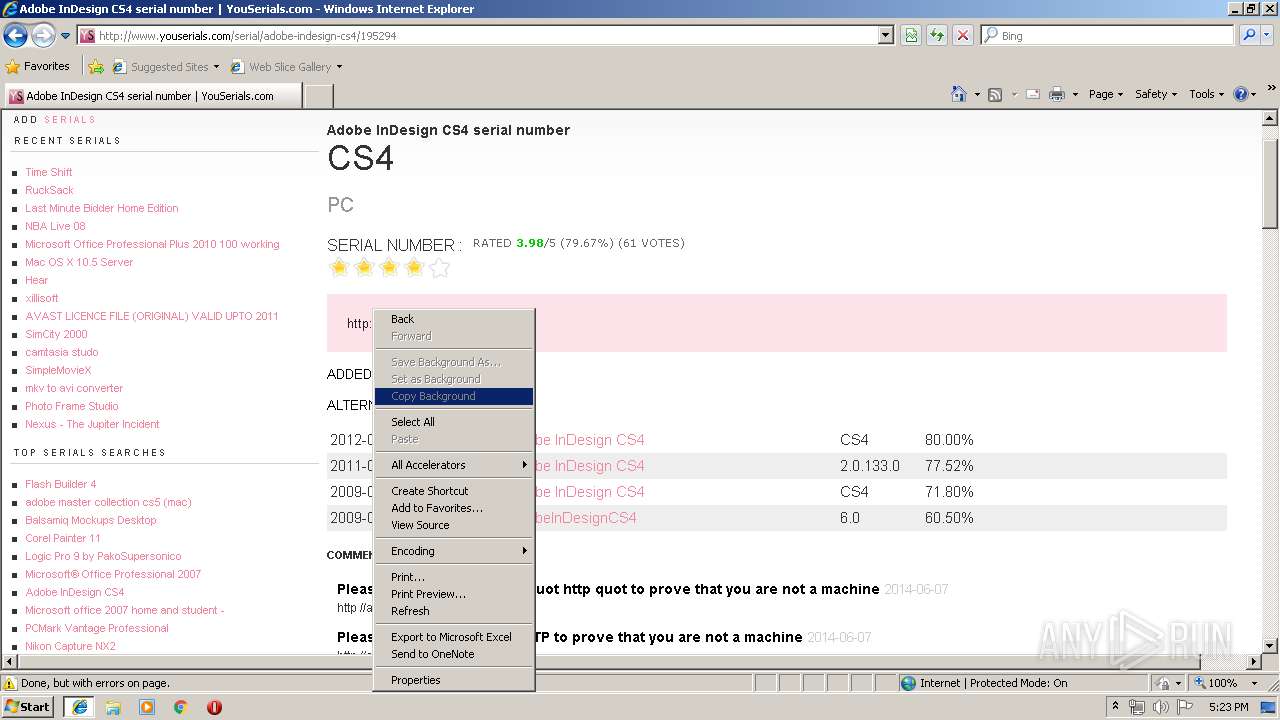The image size is (1280, 720).
Task: Choose Back in the context menu
Action: tap(454, 319)
